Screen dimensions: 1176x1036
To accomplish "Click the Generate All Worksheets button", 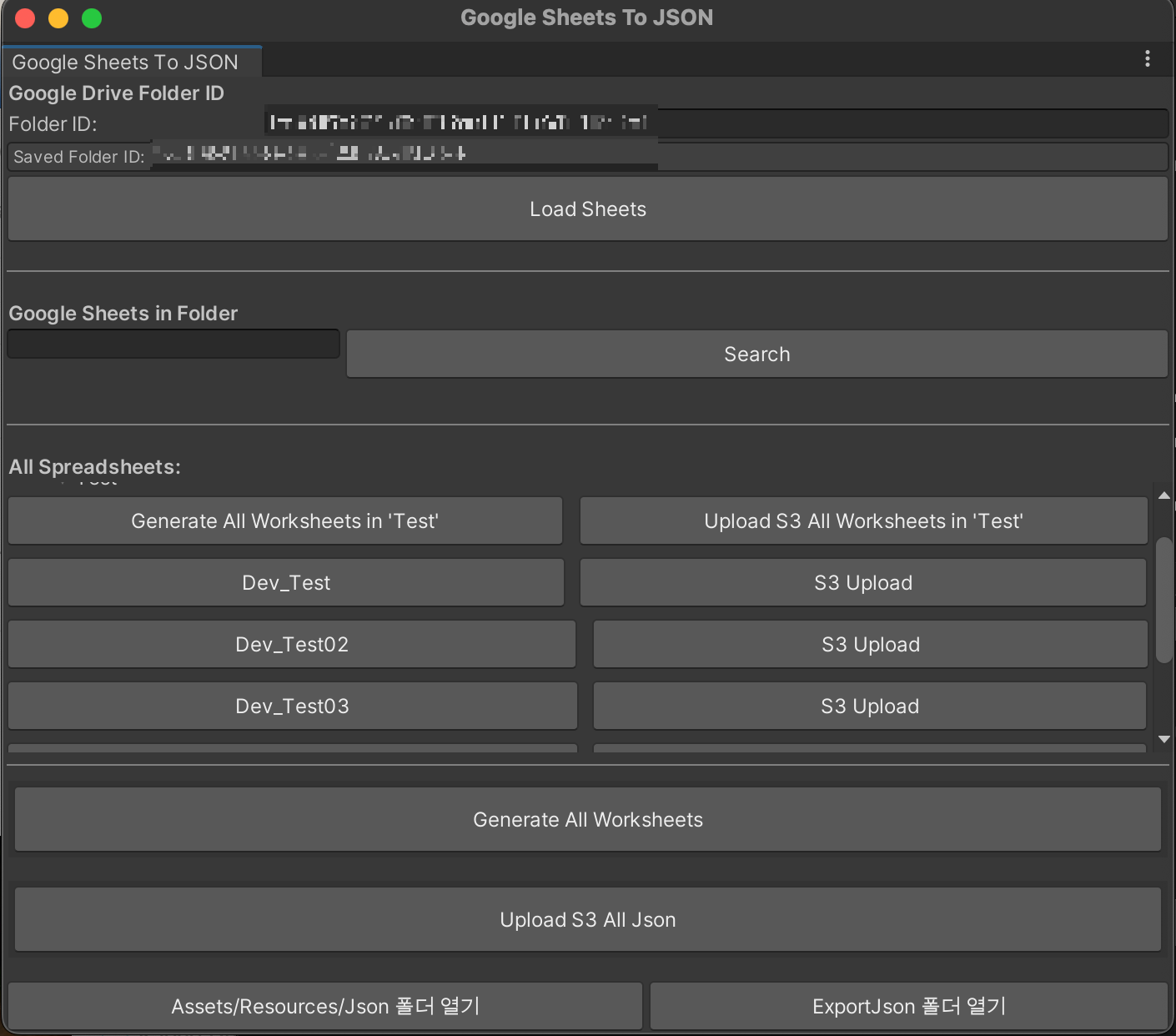I will pos(588,820).
